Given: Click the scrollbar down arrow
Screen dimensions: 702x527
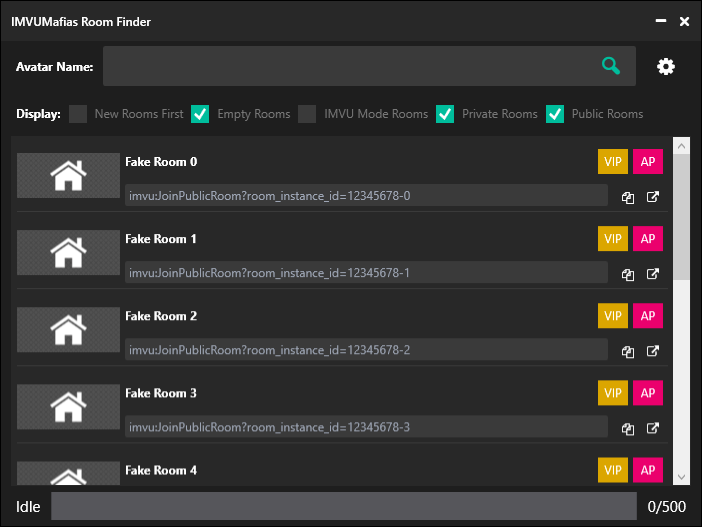Looking at the screenshot, I should (681, 477).
